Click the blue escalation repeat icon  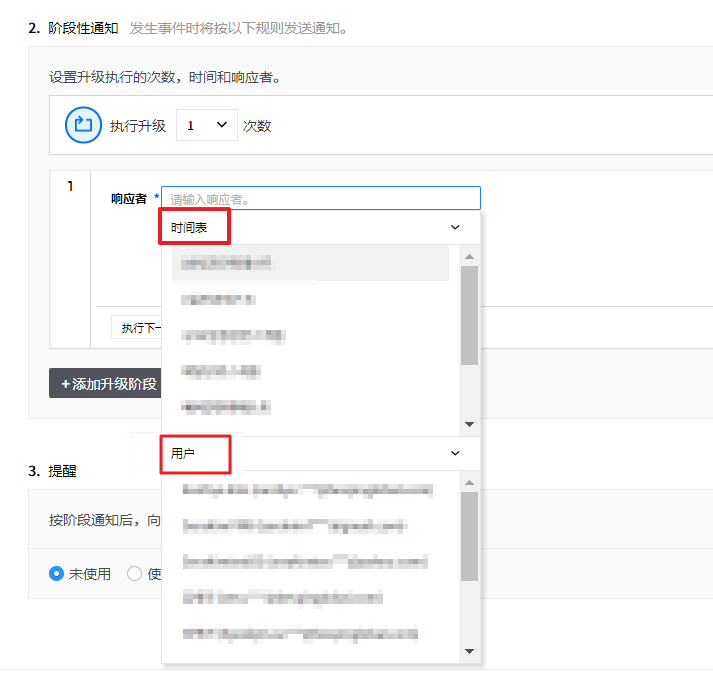pos(84,126)
